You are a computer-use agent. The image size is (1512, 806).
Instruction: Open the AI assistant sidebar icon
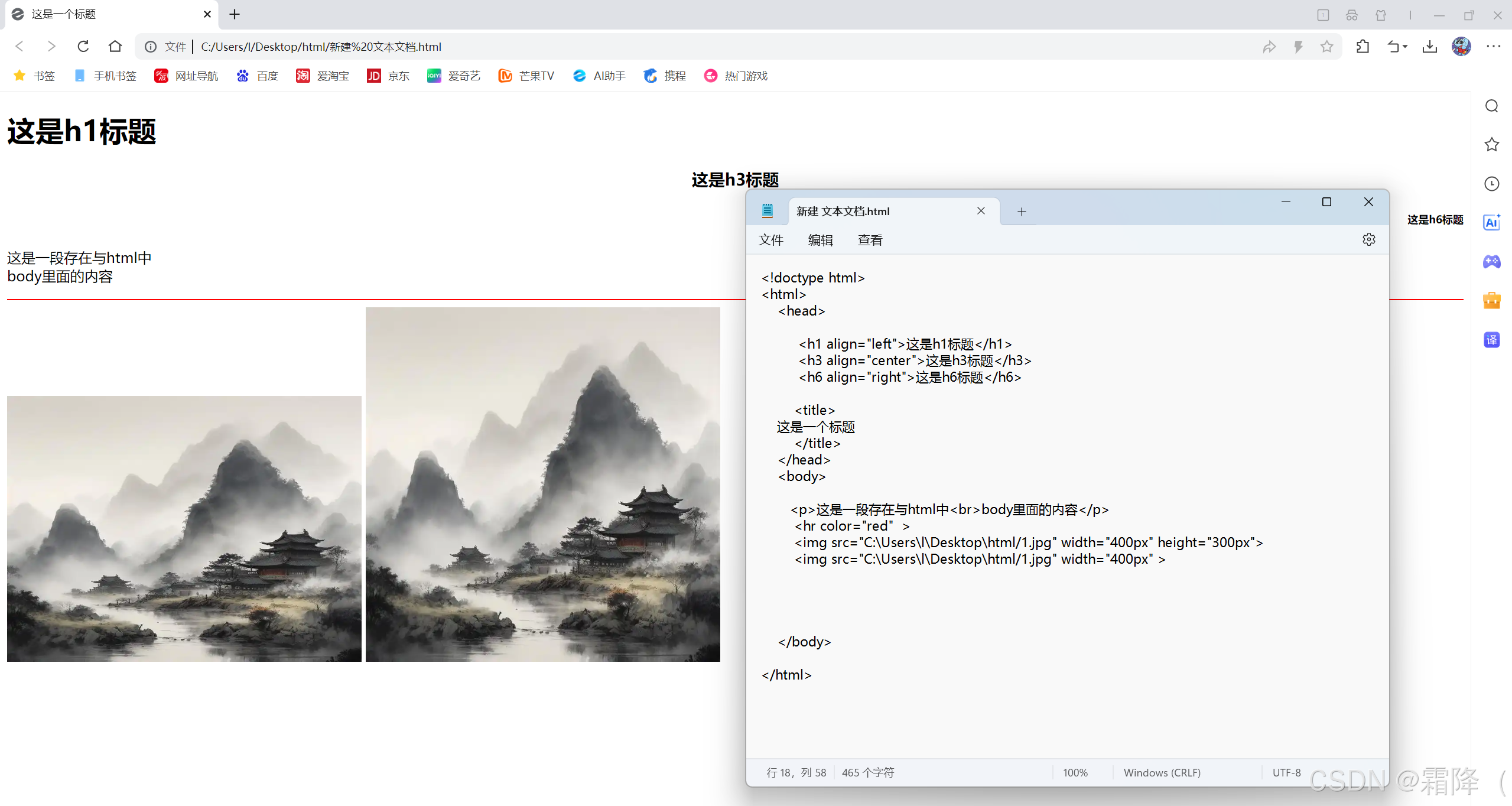(x=1491, y=222)
